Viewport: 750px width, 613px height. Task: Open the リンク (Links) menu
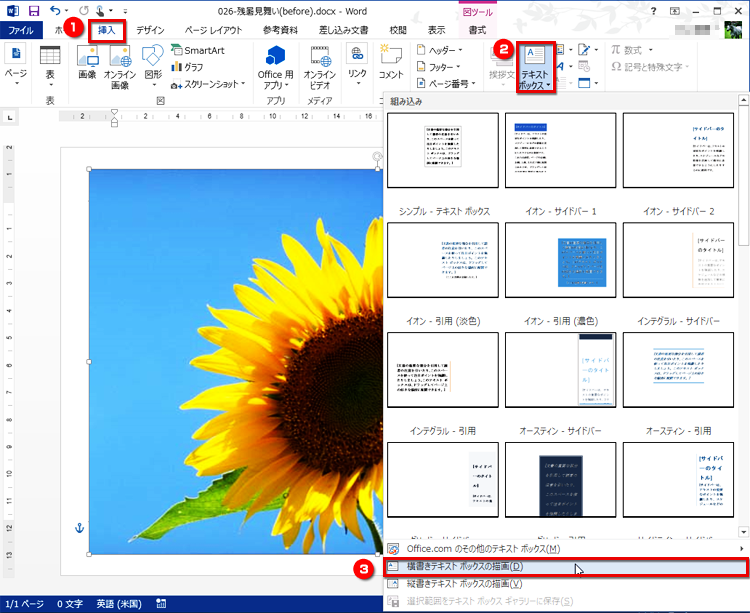(357, 66)
